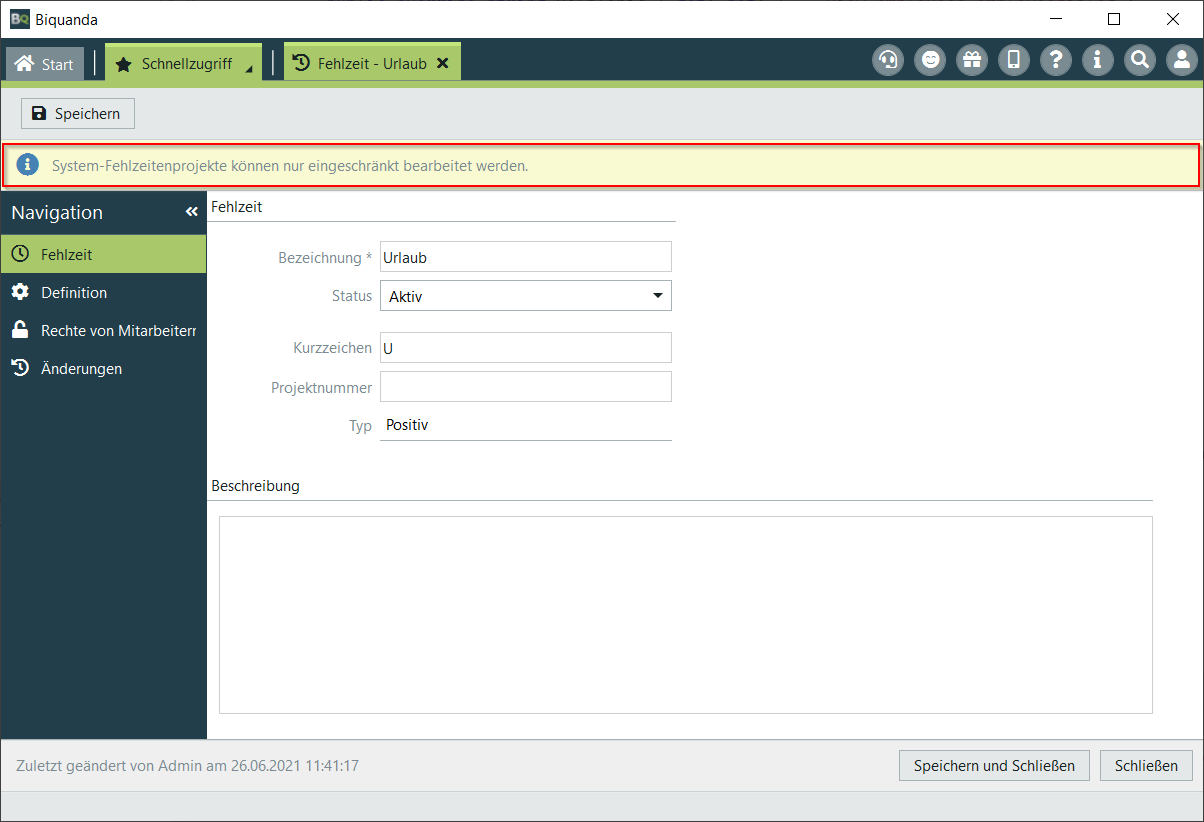Click the question mark help icon
The image size is (1204, 822).
coord(1056,61)
